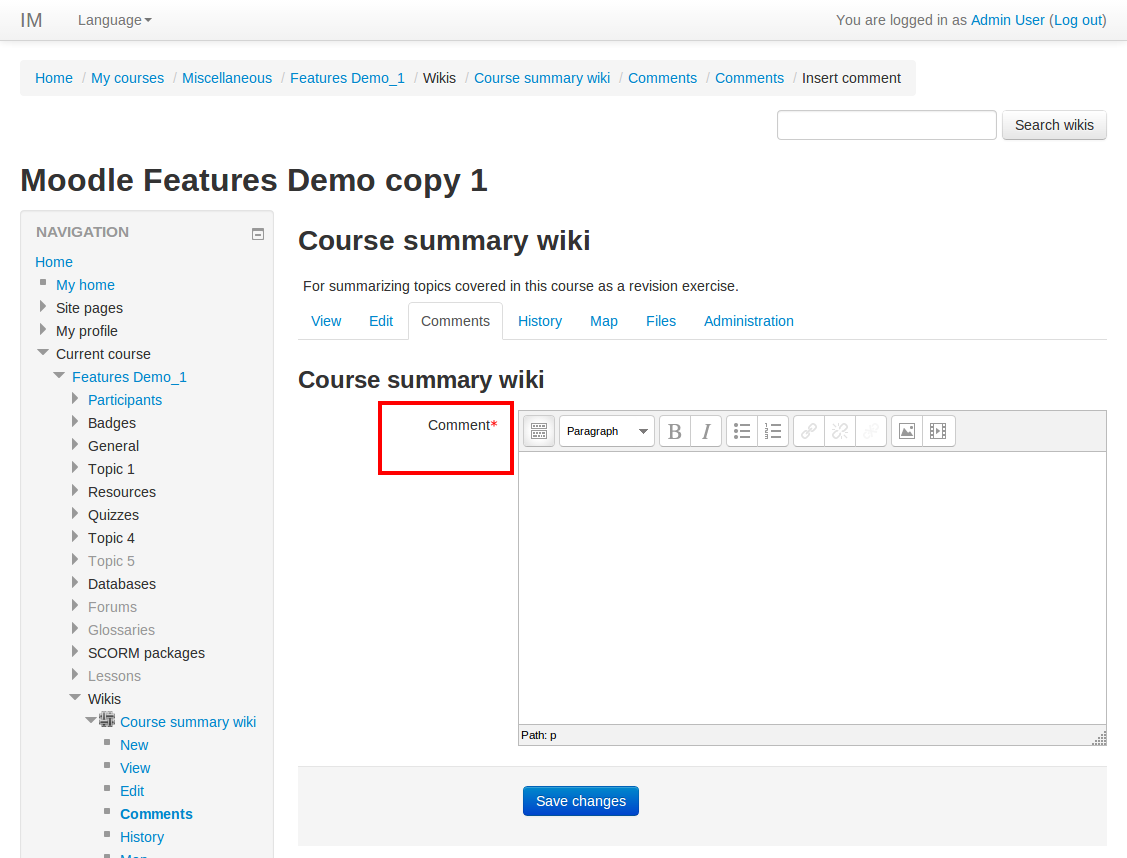Insert an ordered numbered list
The image size is (1127, 858).
tap(773, 431)
